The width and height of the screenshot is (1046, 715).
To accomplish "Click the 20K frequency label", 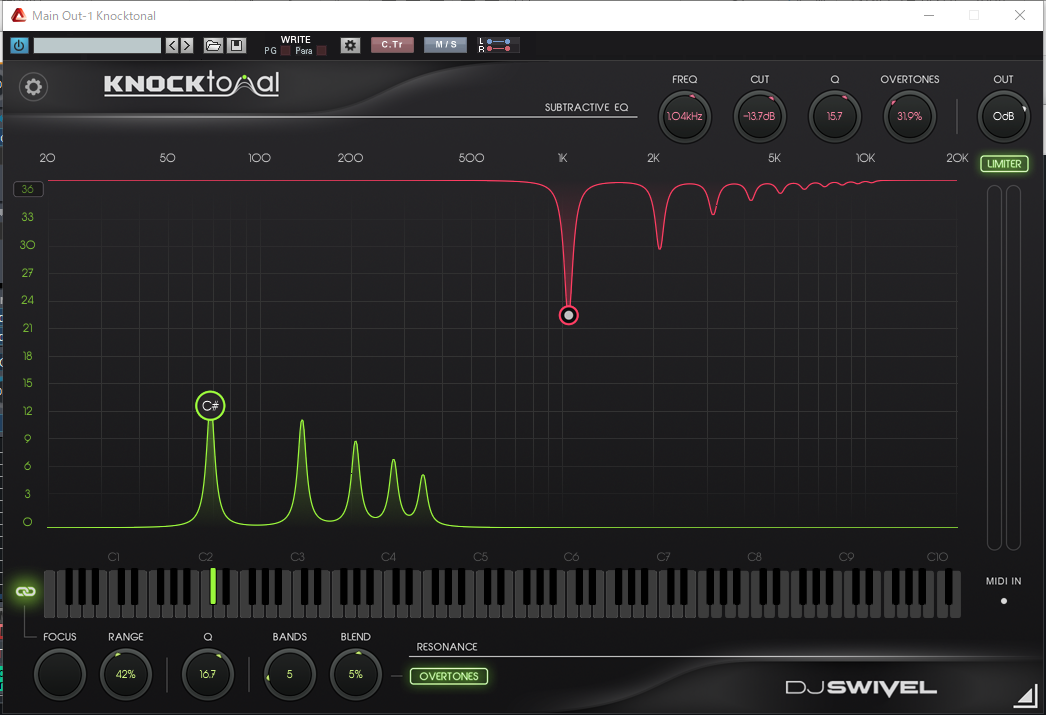I will (957, 158).
